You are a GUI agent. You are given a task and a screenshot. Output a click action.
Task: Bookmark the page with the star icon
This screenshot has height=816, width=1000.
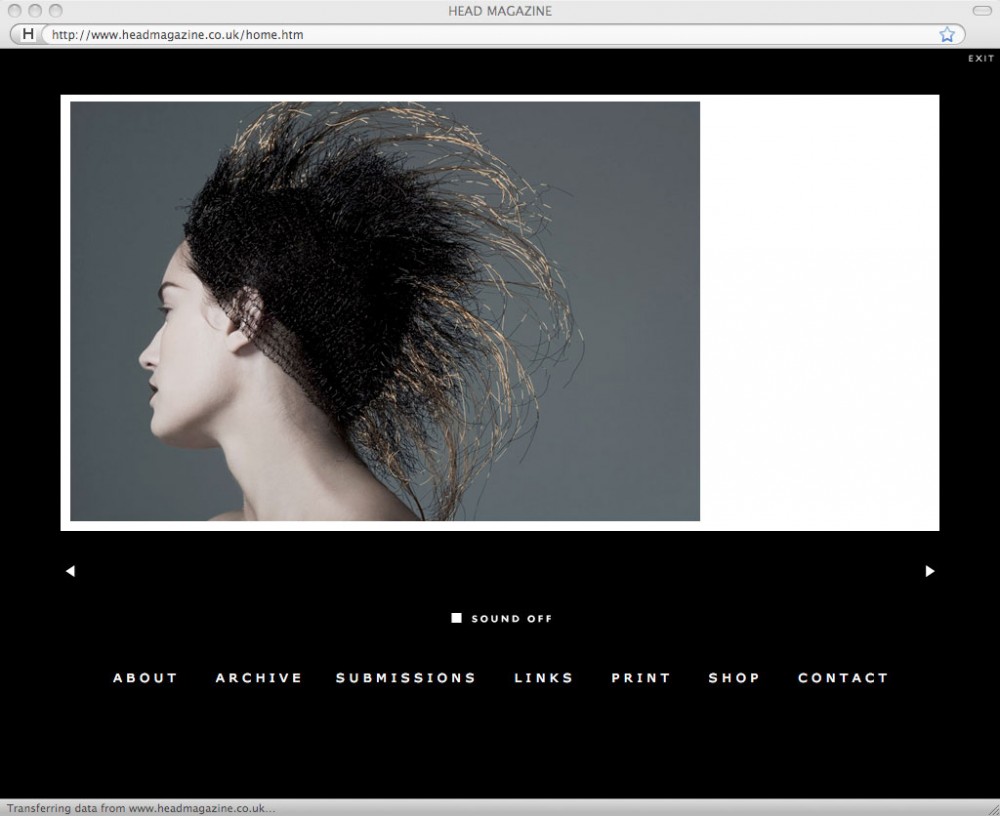click(x=947, y=34)
